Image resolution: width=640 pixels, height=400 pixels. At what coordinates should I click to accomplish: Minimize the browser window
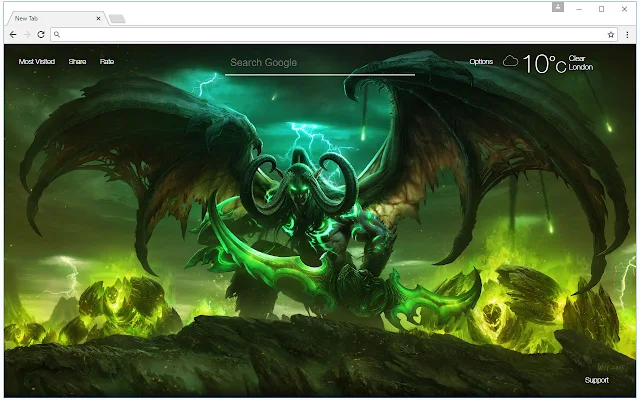(x=579, y=9)
